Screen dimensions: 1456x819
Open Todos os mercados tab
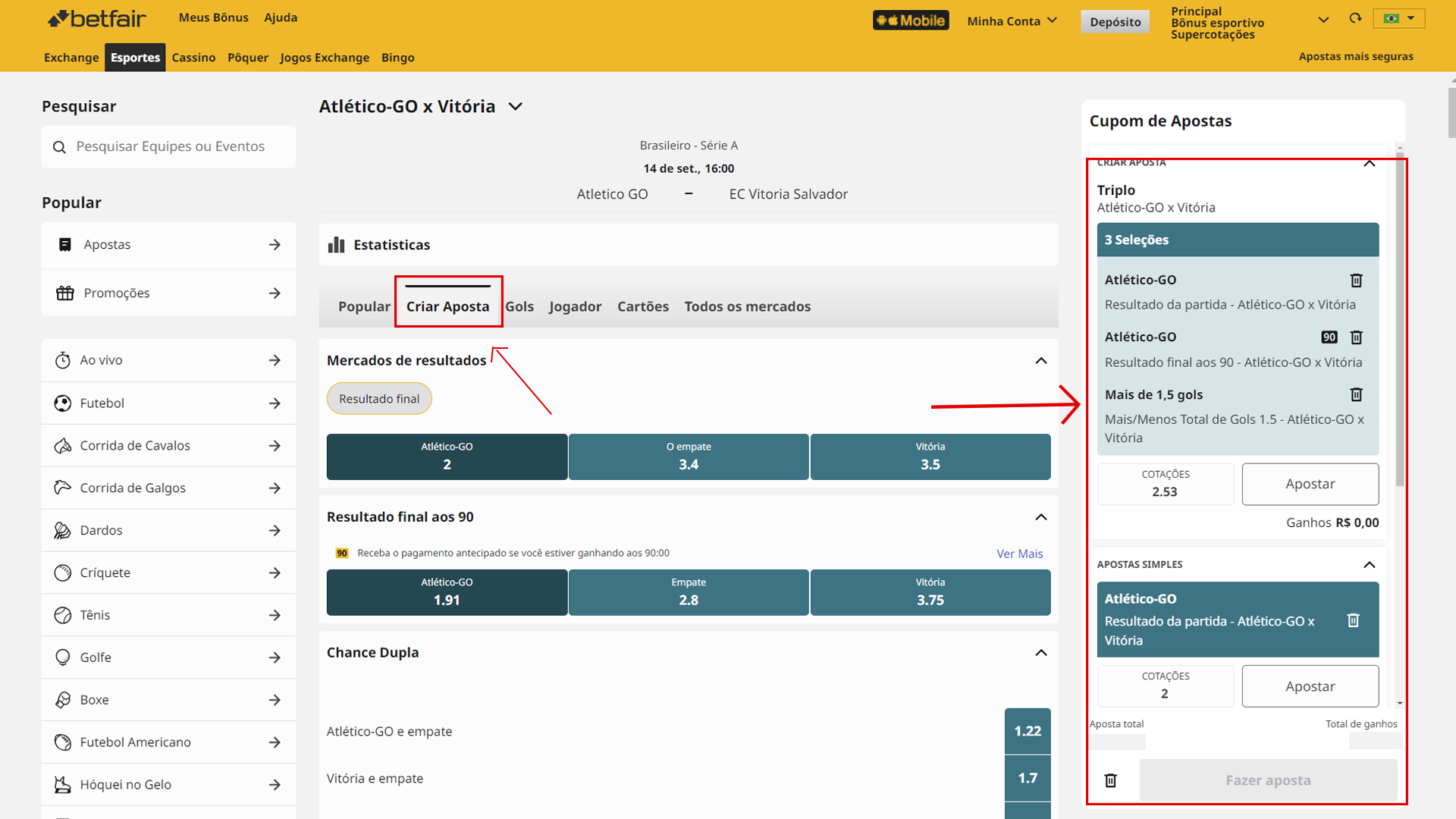click(748, 306)
